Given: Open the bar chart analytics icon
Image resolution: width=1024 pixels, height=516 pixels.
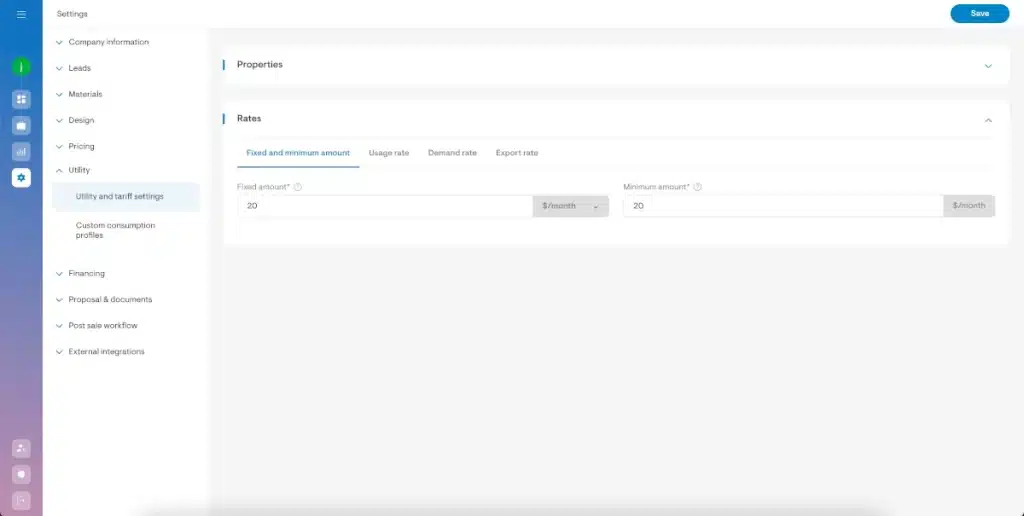Looking at the screenshot, I should (21, 152).
